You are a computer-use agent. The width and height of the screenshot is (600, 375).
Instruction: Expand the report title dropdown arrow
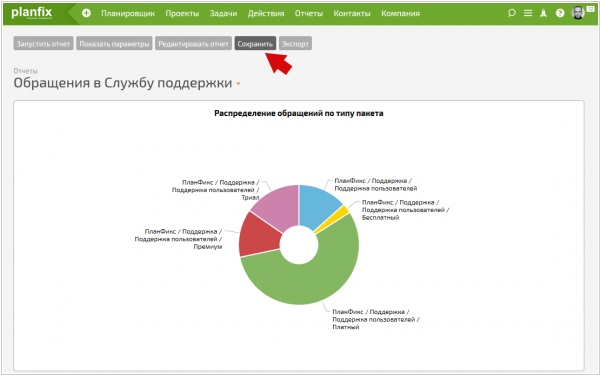click(x=238, y=83)
